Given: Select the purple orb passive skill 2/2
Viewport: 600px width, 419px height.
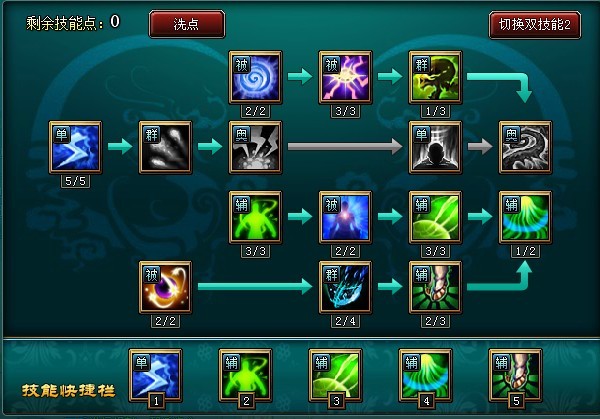Looking at the screenshot, I should [165, 287].
